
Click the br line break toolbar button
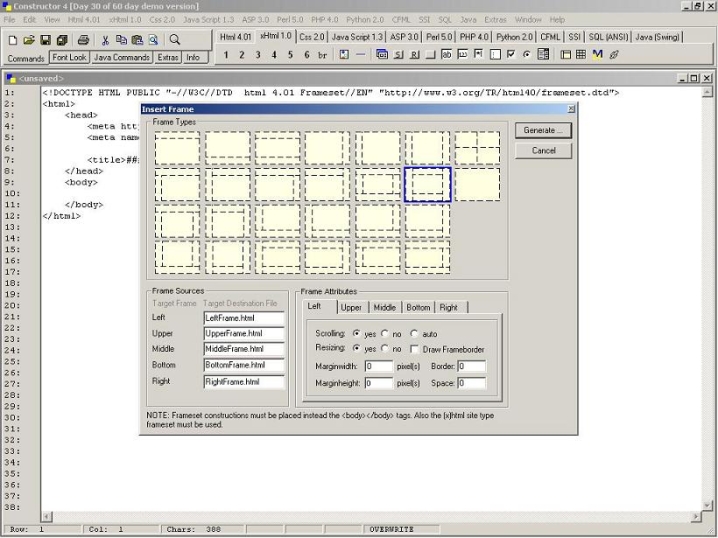tap(322, 55)
